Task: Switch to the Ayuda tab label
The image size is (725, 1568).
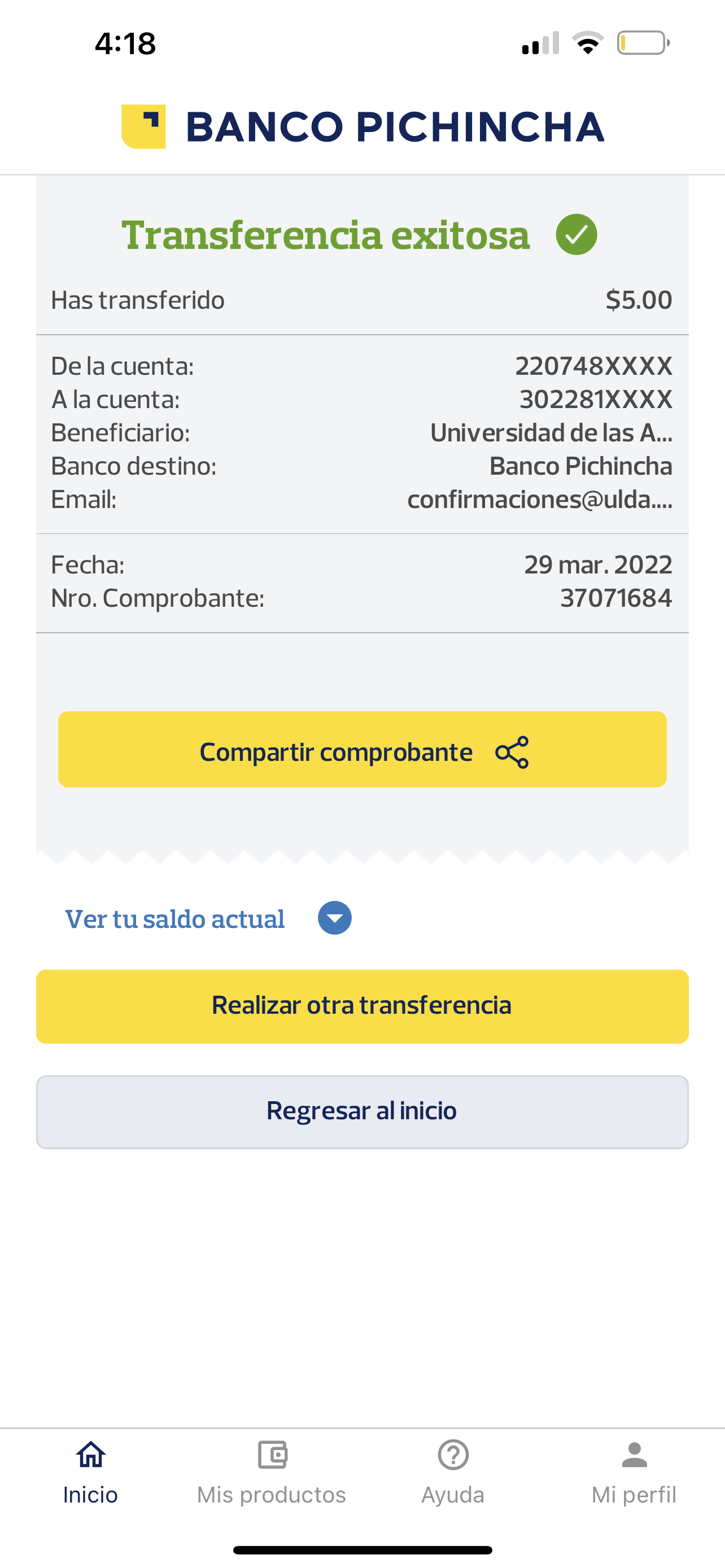Action: 453,1495
